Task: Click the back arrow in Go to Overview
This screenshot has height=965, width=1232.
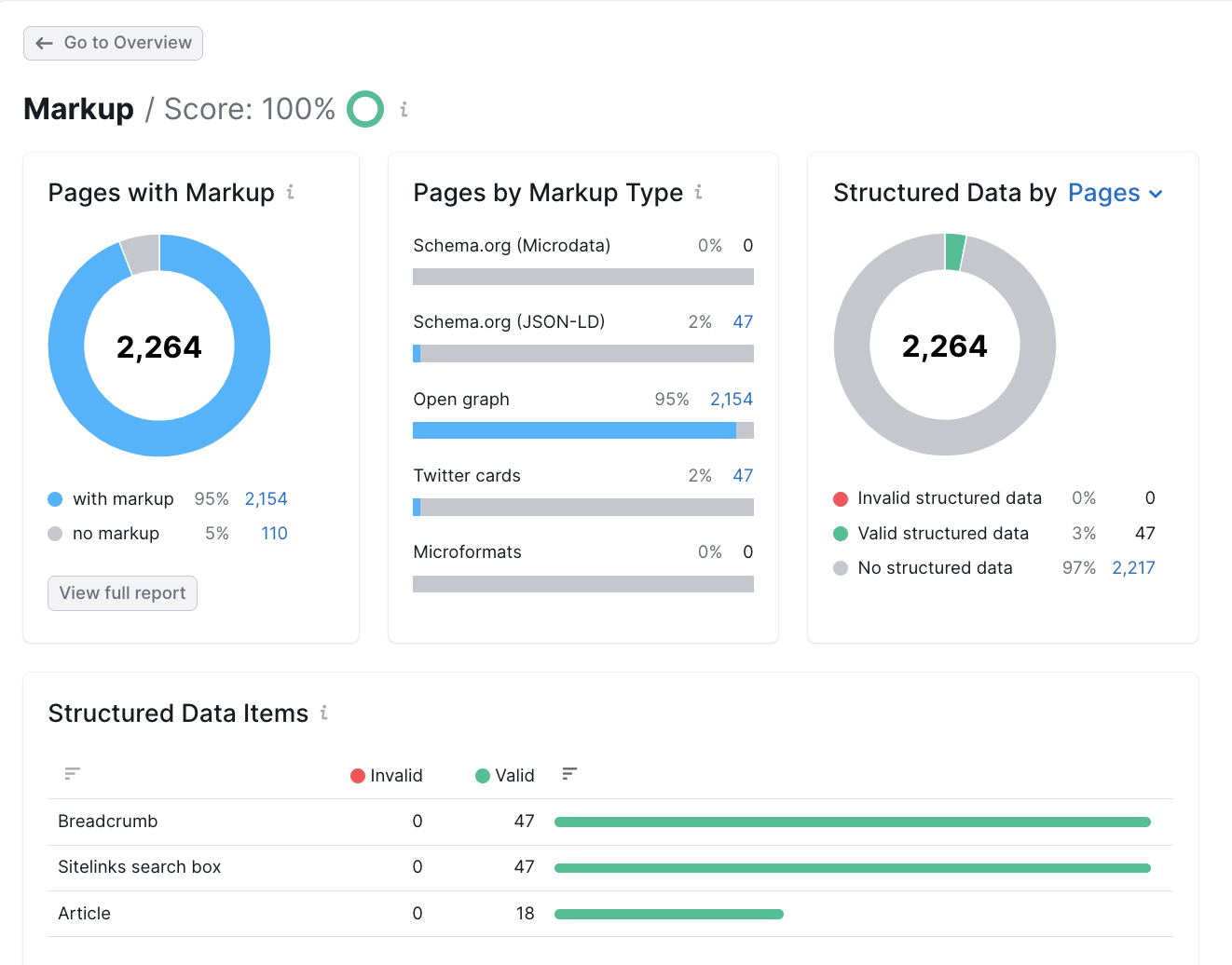Action: coord(44,43)
